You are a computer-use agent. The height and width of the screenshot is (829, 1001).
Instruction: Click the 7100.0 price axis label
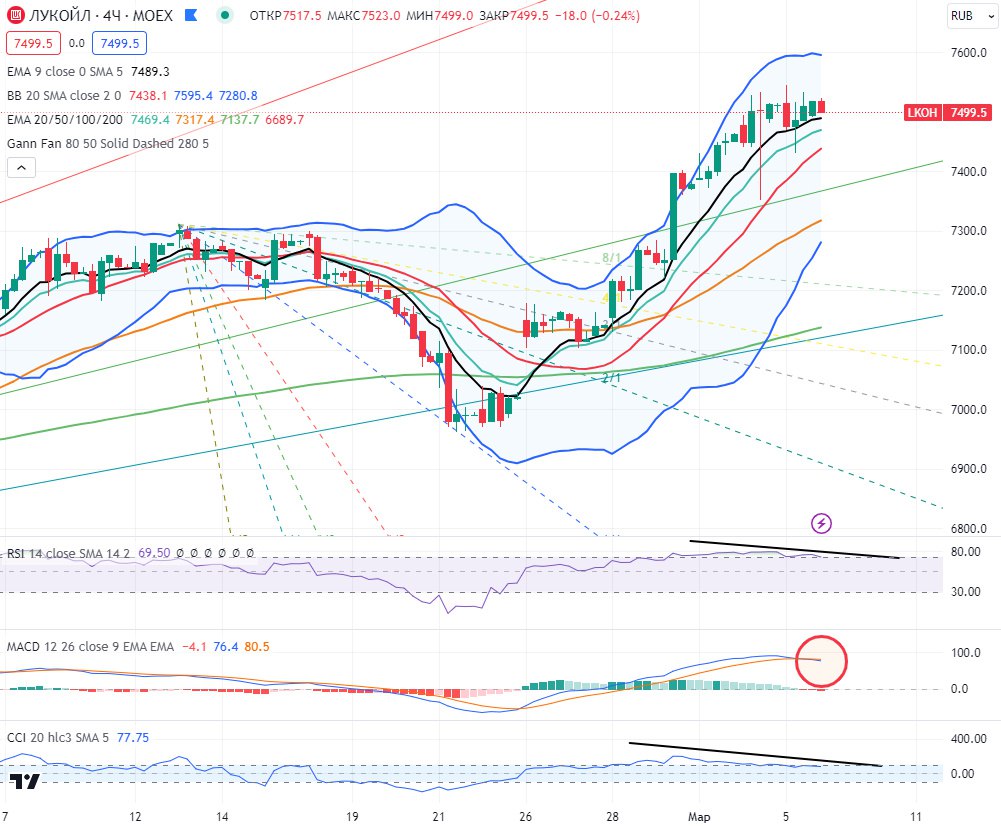pos(968,350)
